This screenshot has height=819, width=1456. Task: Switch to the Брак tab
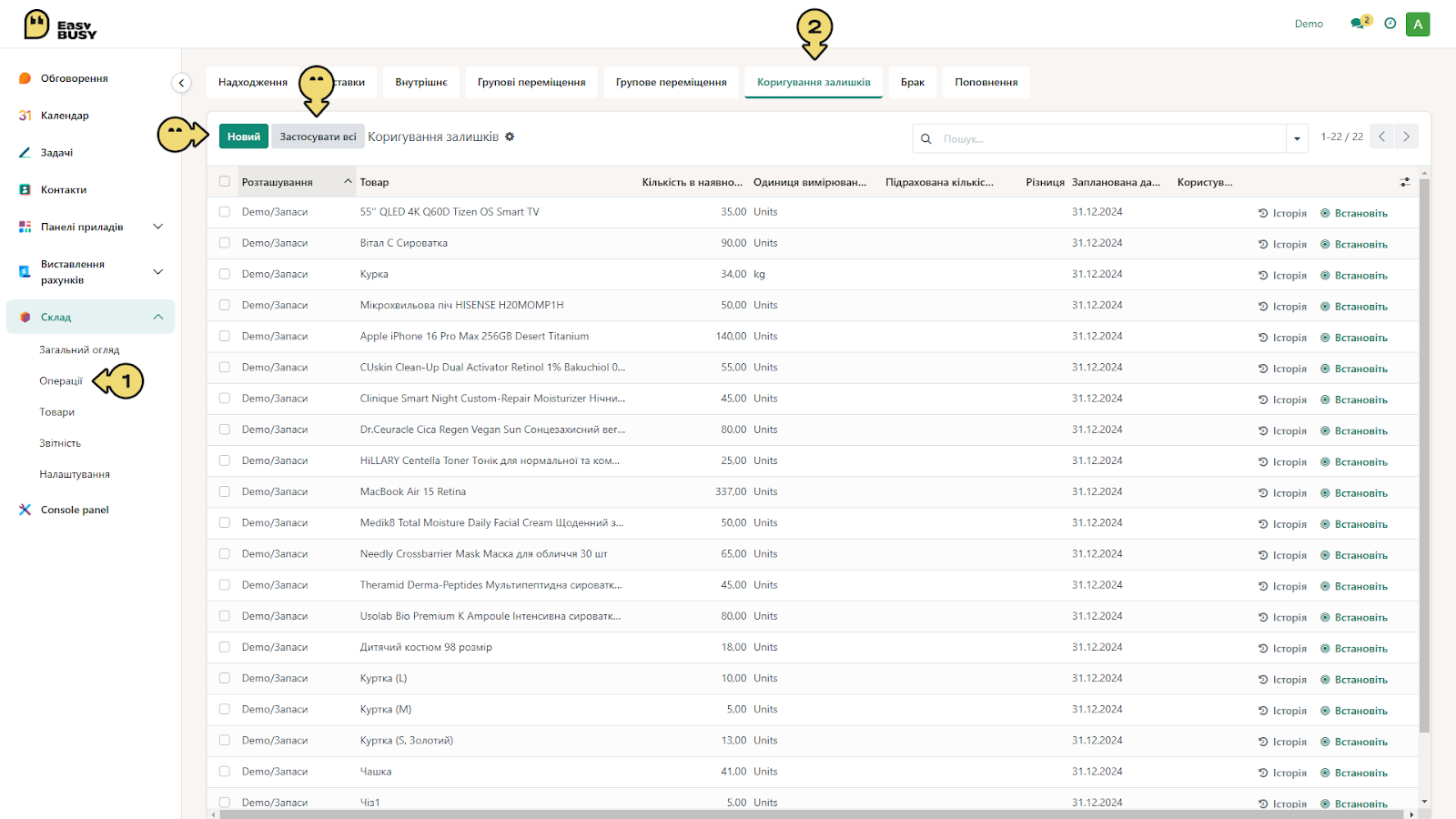[913, 82]
